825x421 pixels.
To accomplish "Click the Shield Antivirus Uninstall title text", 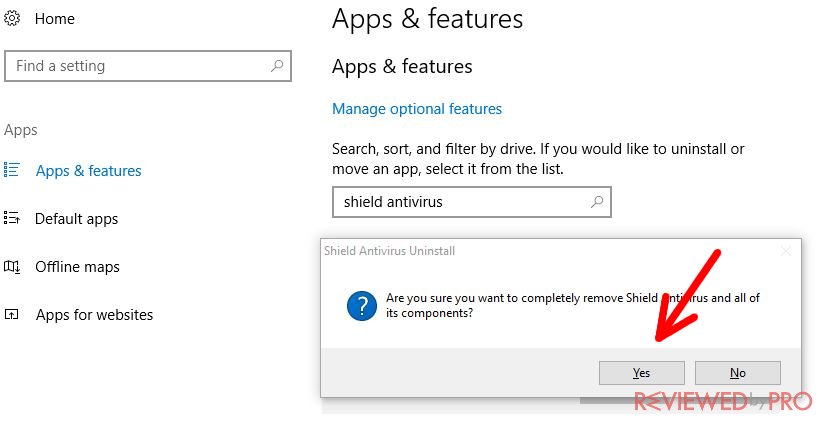I will tap(389, 251).
